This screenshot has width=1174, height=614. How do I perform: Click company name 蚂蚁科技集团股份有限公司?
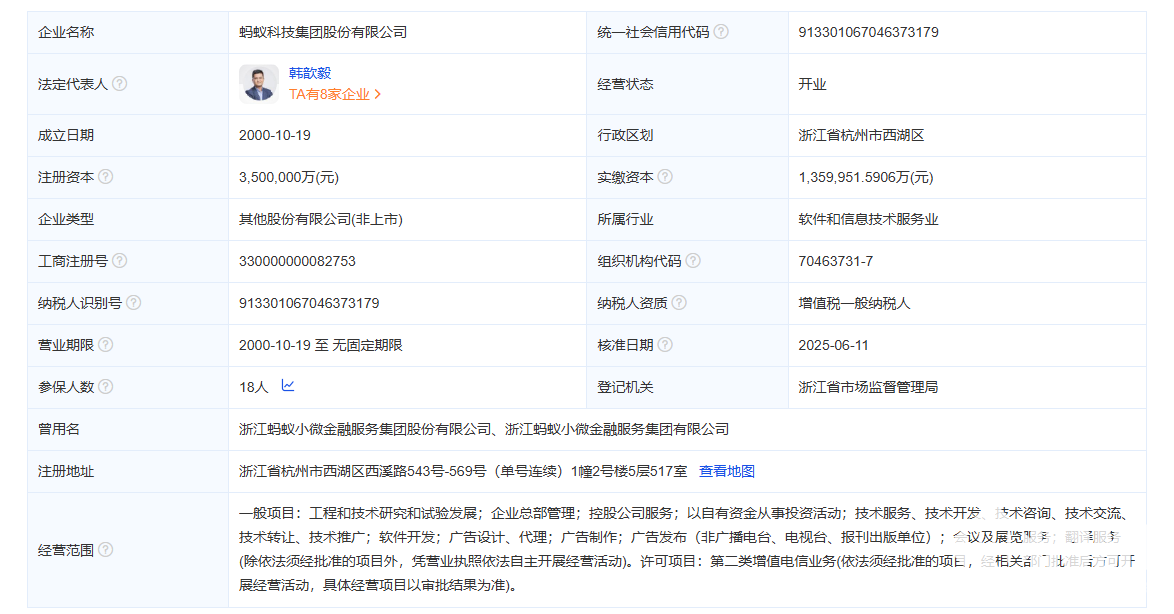click(323, 32)
